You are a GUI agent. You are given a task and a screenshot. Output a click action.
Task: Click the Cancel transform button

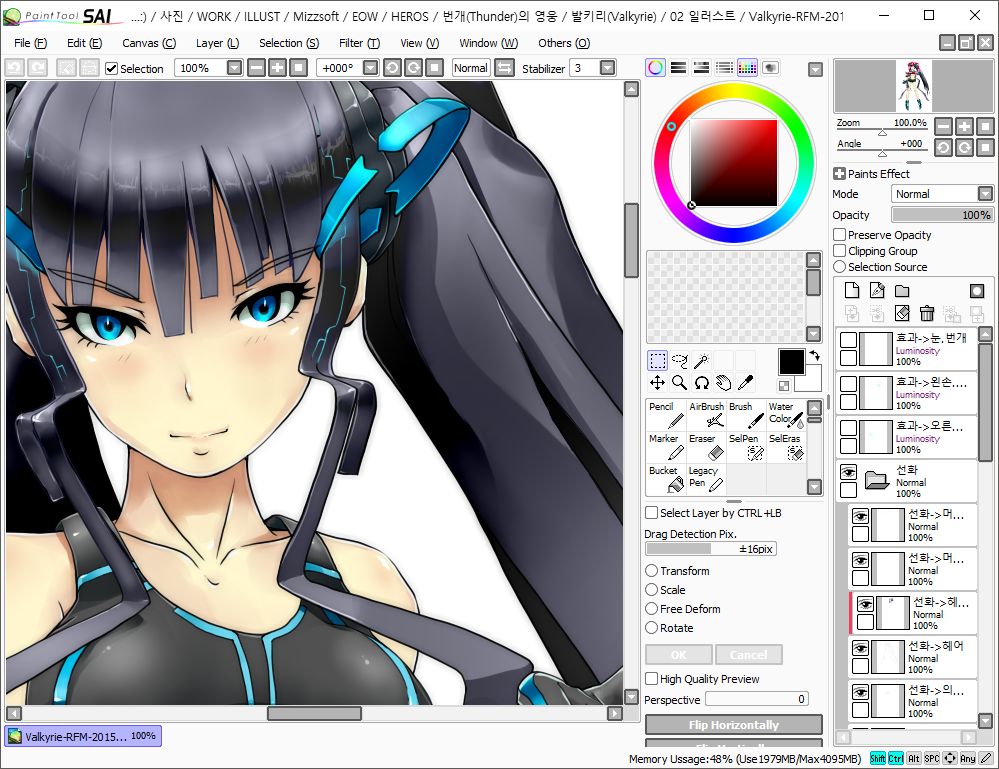(x=749, y=654)
